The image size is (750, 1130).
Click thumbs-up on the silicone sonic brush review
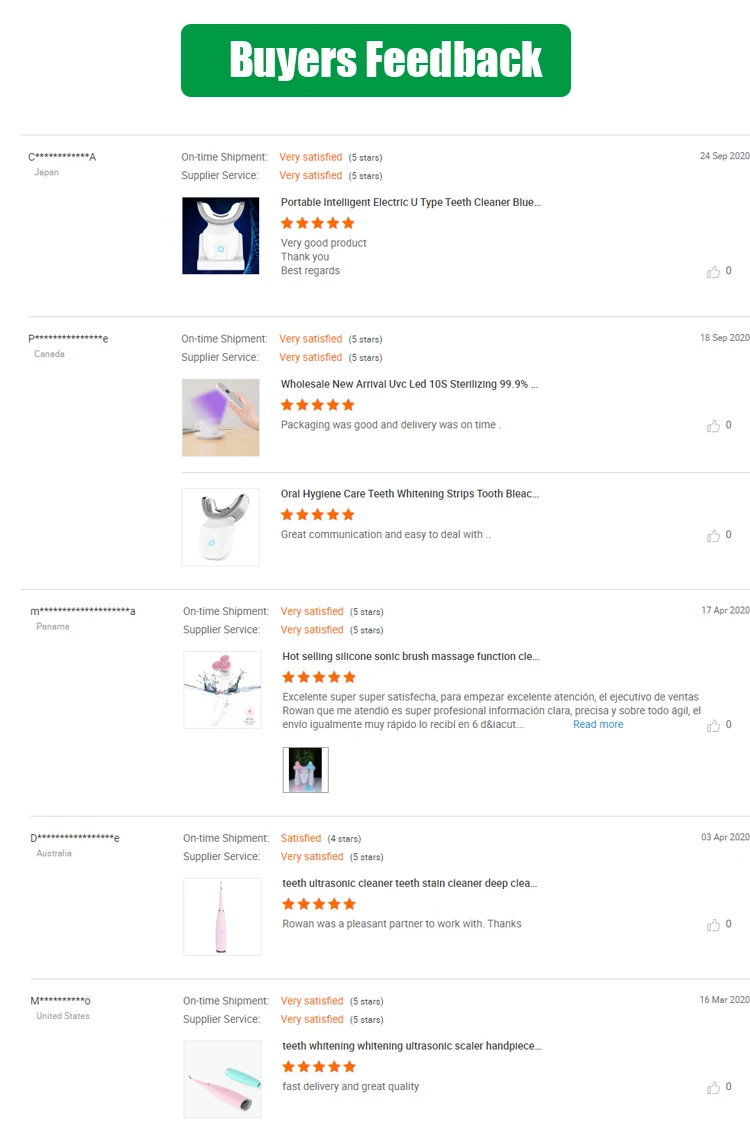point(713,725)
